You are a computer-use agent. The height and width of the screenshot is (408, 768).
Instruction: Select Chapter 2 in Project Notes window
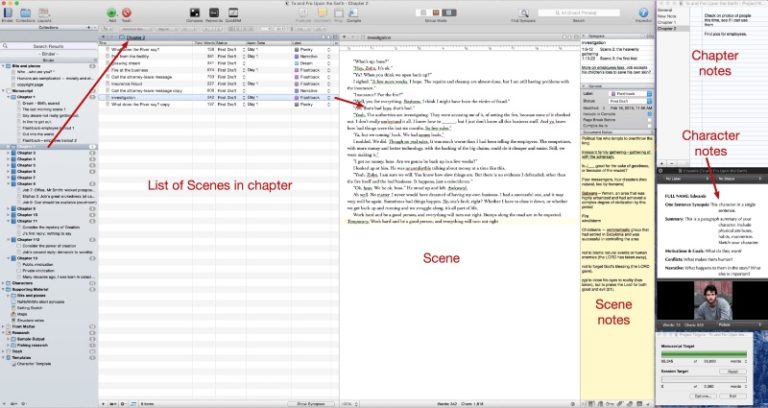click(667, 29)
